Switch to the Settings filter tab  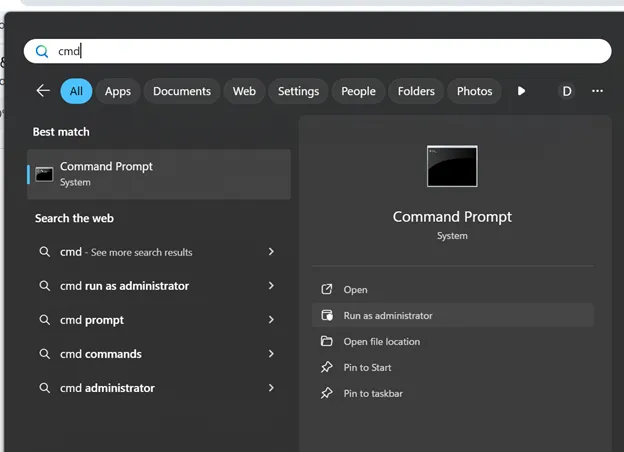click(298, 91)
